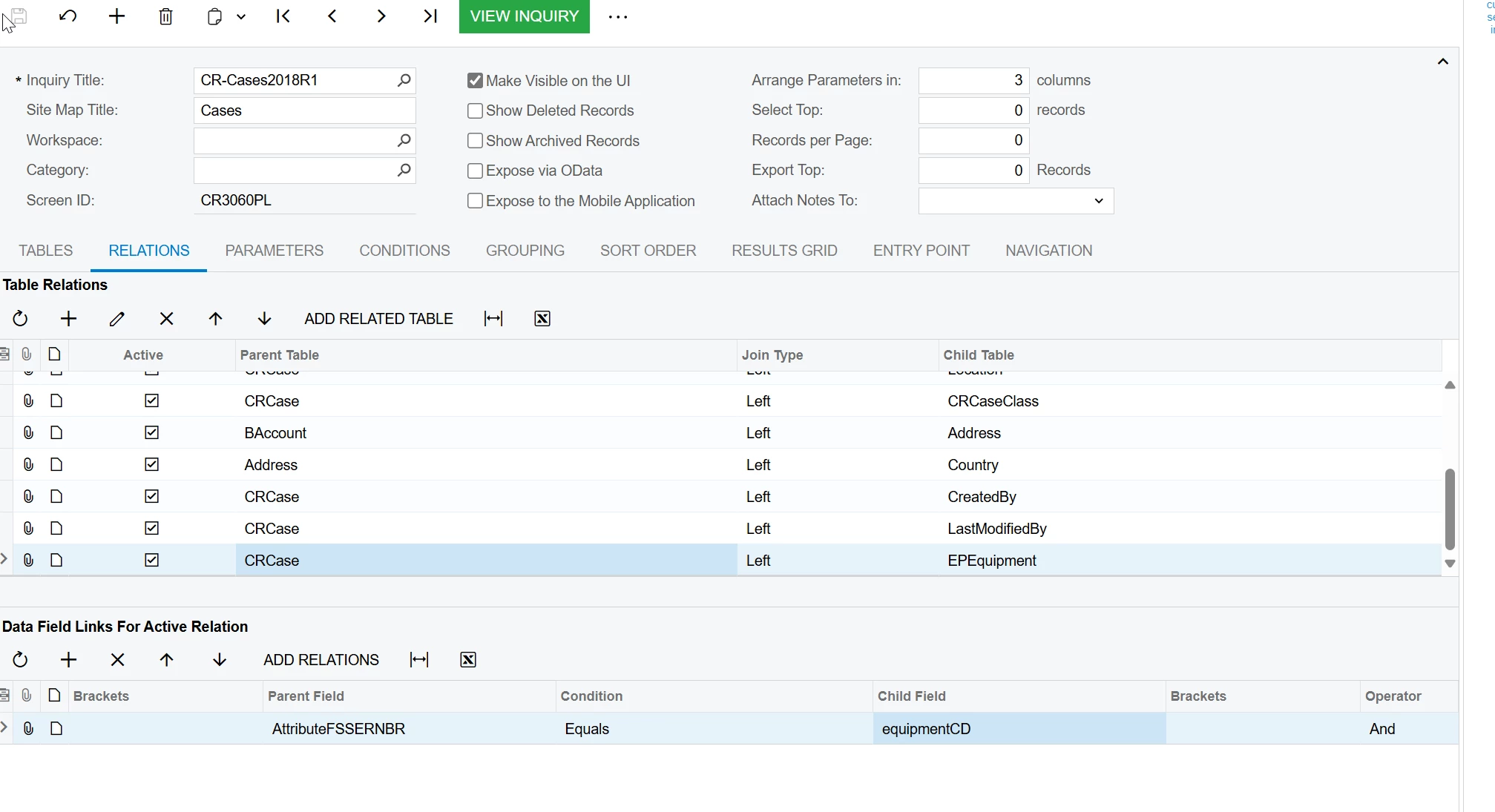Click the undo icon in top toolbar
This screenshot has width=1495, height=812.
(x=68, y=16)
